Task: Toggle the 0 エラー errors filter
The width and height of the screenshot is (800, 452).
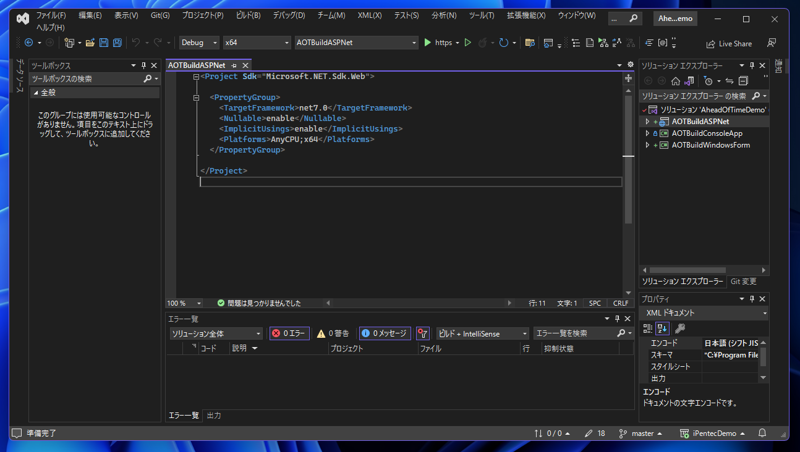Action: [x=289, y=334]
